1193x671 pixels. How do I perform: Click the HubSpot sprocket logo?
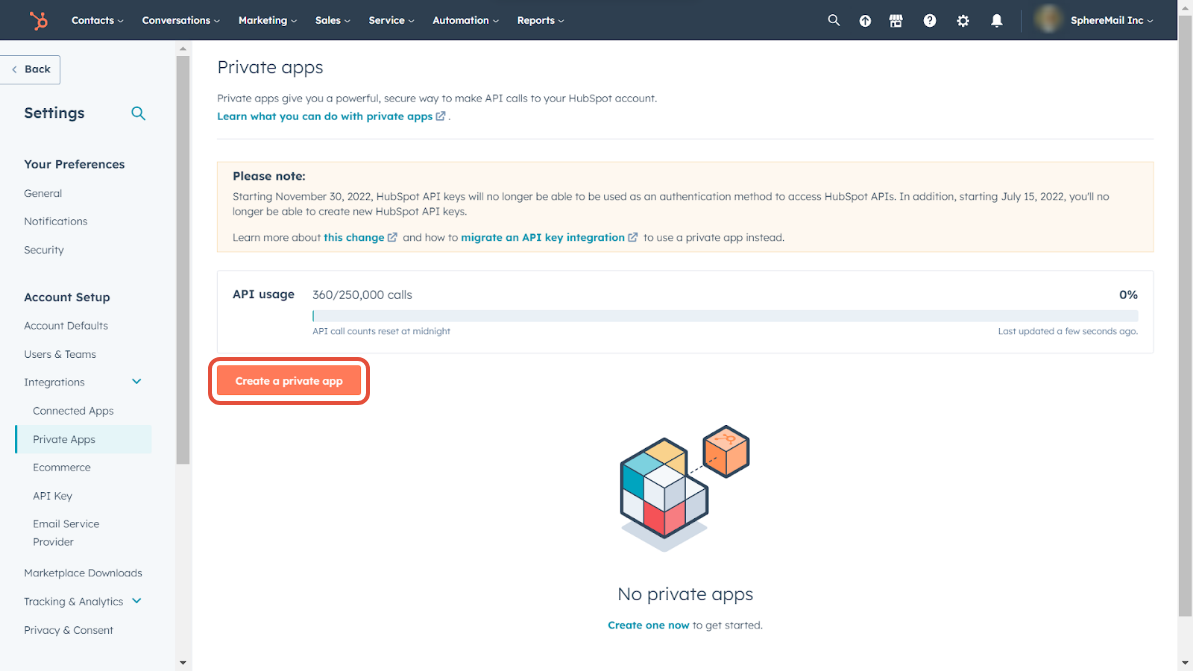(x=38, y=21)
